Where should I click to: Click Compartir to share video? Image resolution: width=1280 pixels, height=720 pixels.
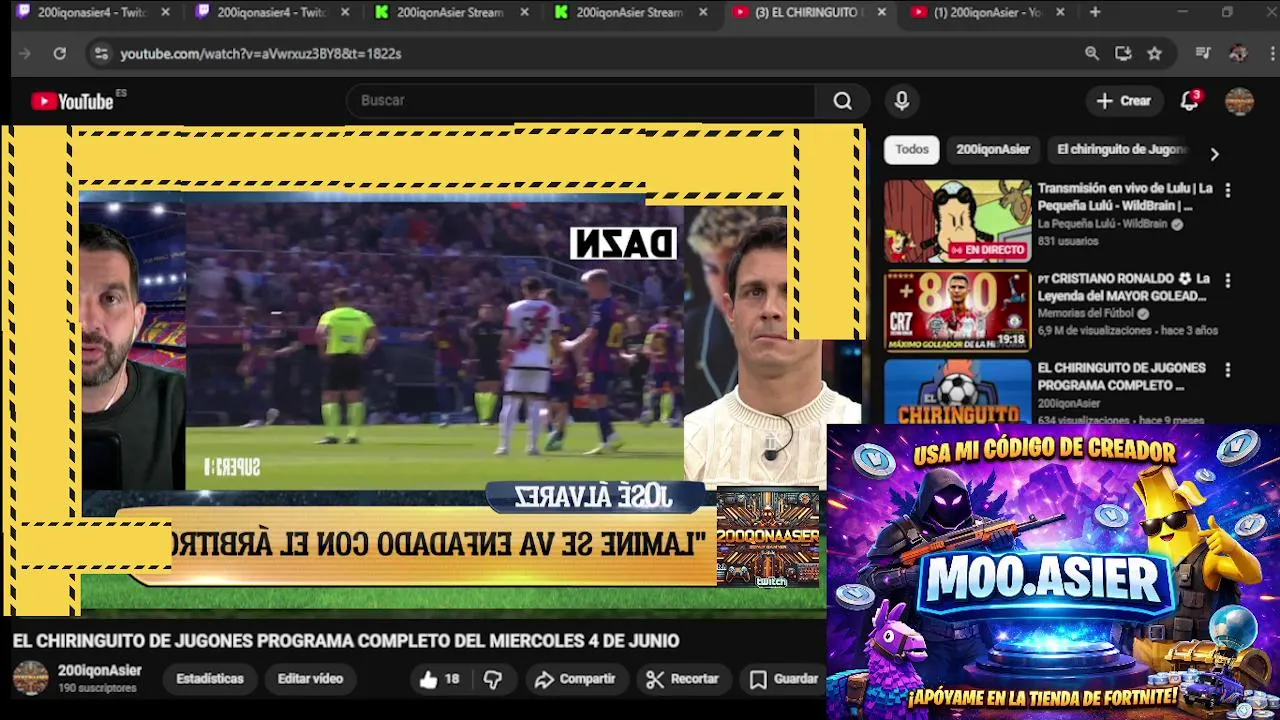(x=575, y=679)
